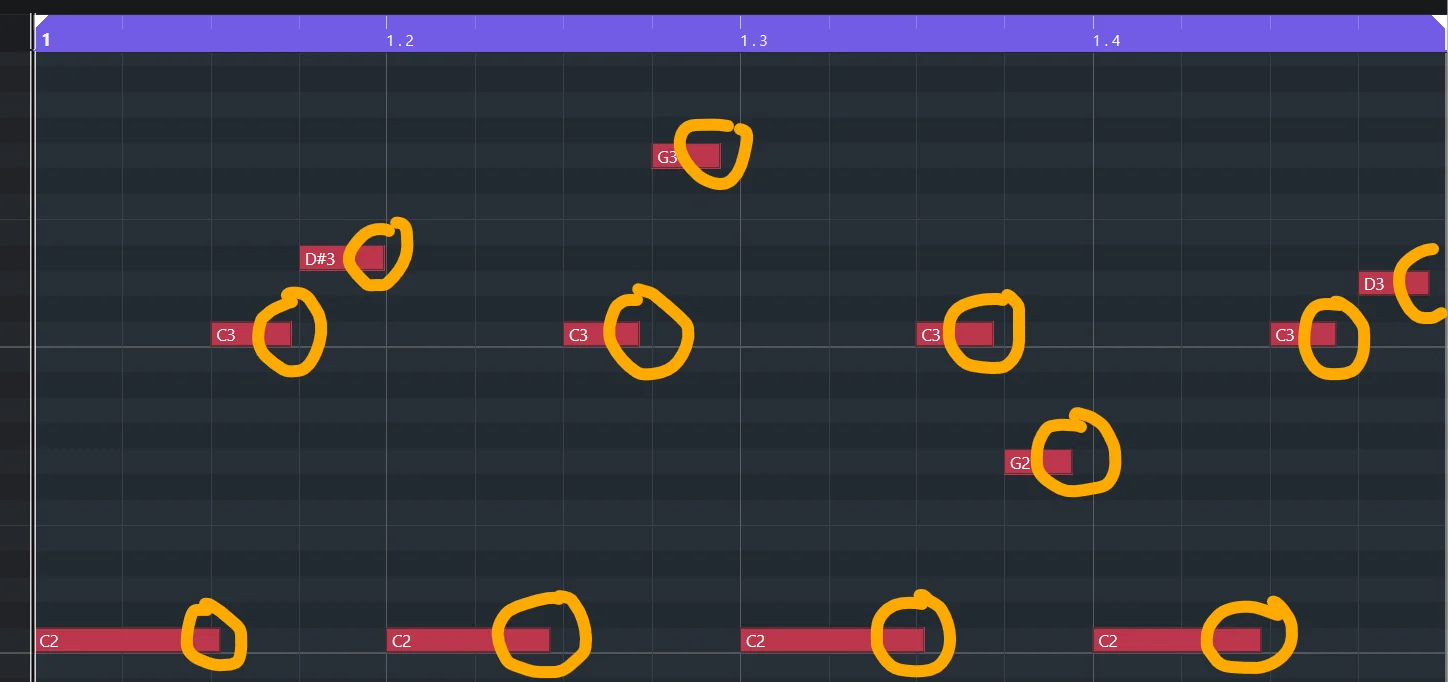1448x682 pixels.
Task: Select the C2 note starting at beat 1.2
Action: click(468, 640)
